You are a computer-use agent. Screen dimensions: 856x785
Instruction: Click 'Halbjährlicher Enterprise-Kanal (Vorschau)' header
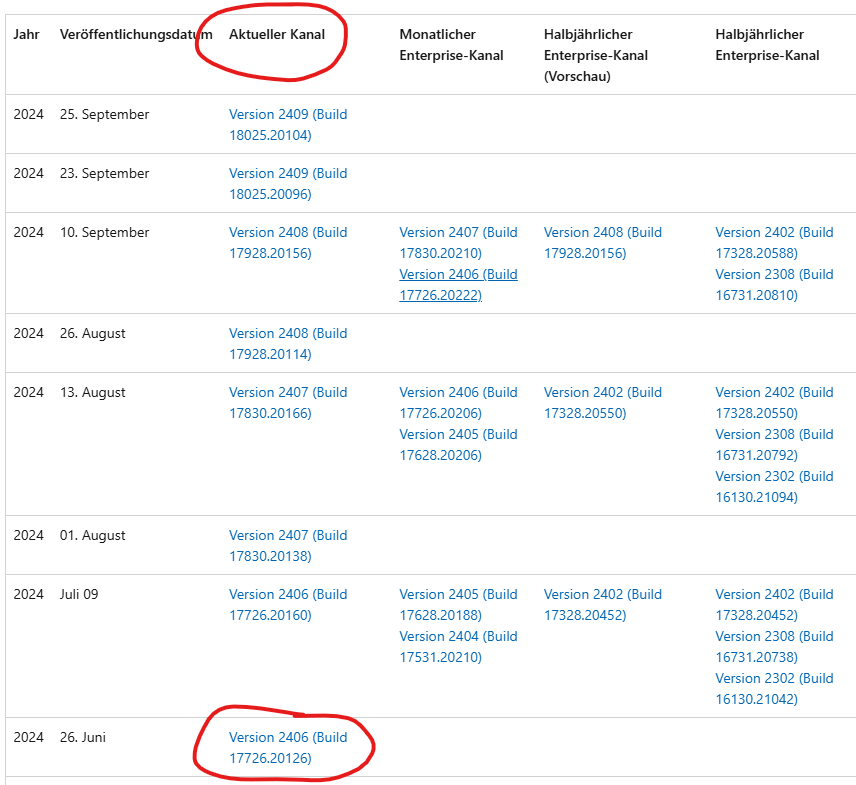[596, 55]
